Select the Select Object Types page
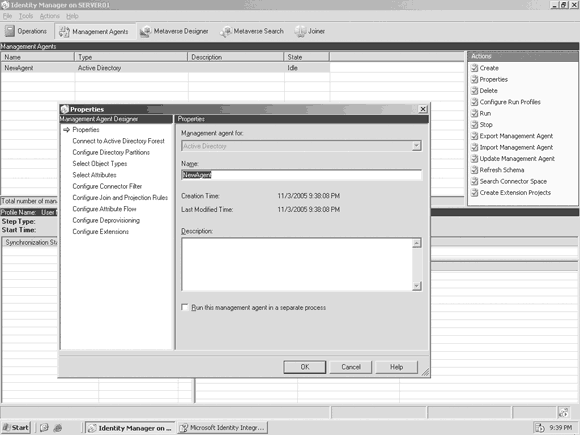 pos(100,163)
